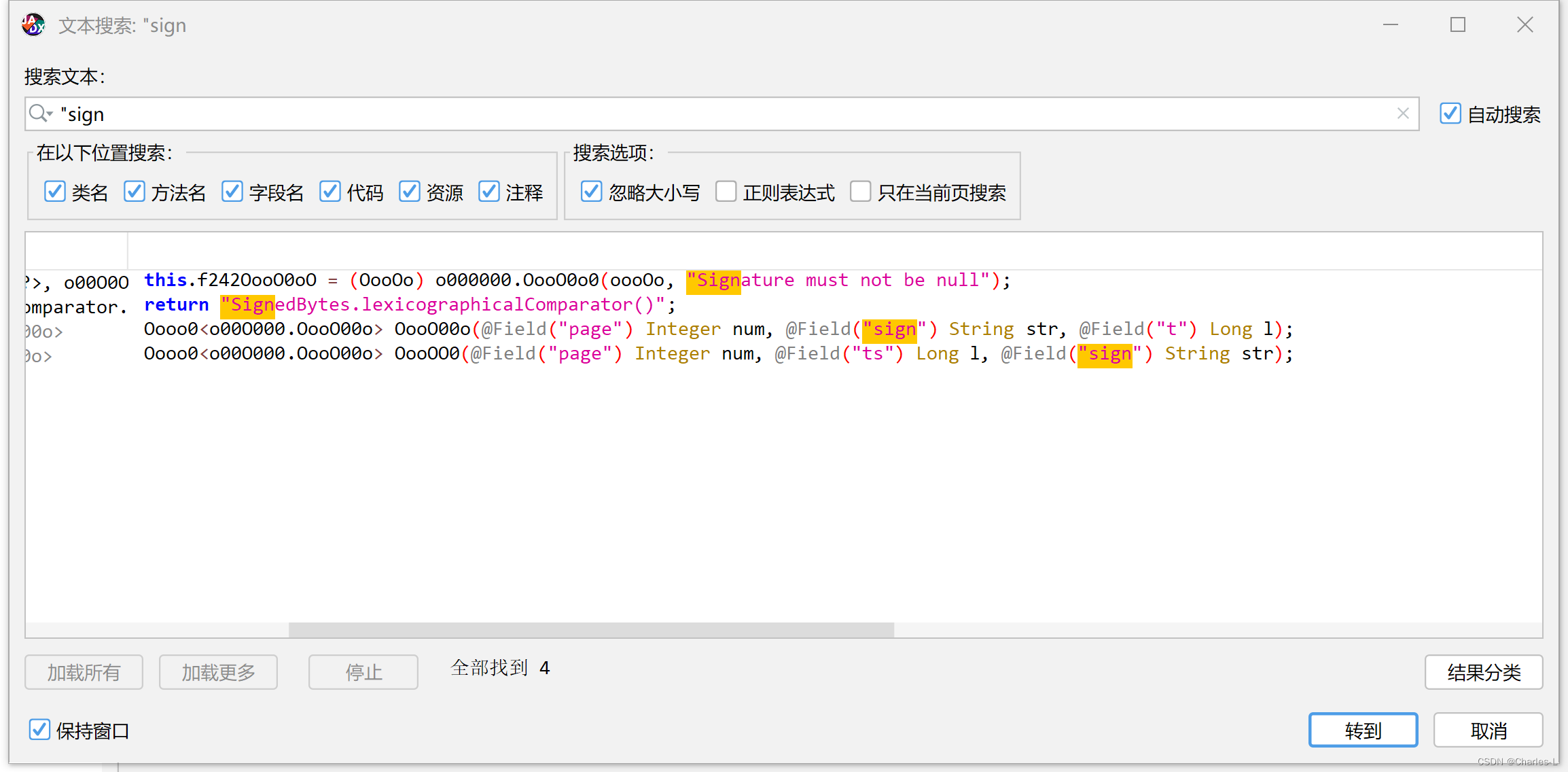Open the search history magnifier dropdown
The height and width of the screenshot is (772, 1568).
pos(41,113)
